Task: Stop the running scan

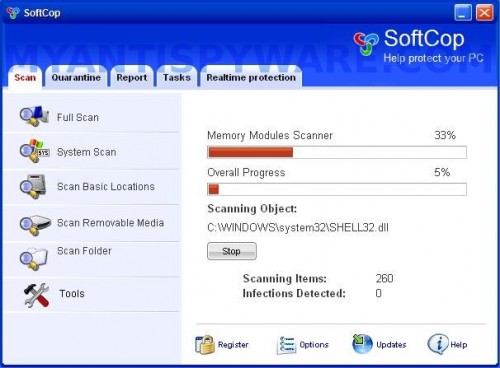Action: tap(232, 251)
